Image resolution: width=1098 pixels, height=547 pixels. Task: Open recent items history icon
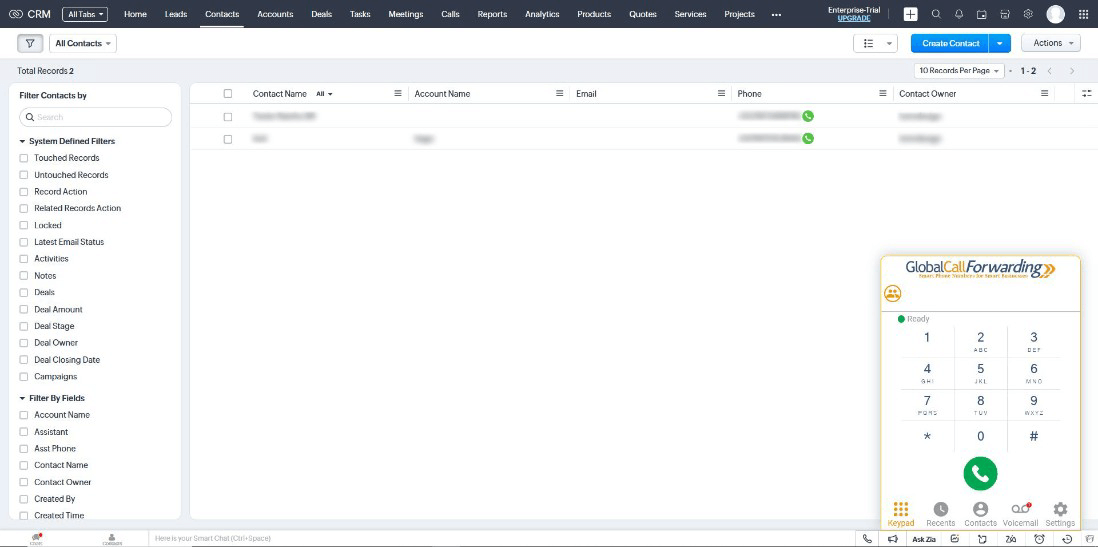pyautogui.click(x=1067, y=539)
